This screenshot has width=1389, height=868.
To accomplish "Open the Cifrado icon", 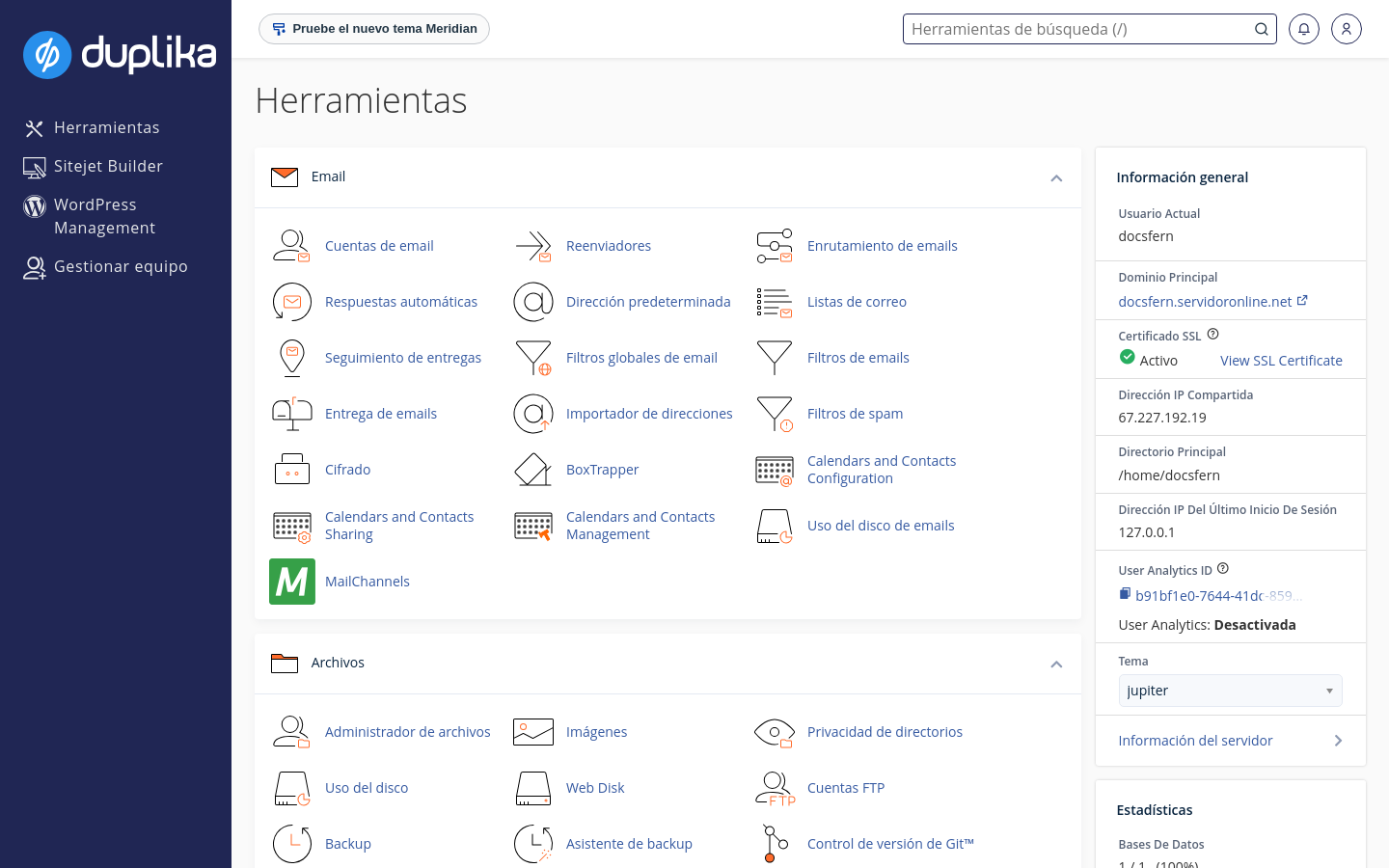I will pyautogui.click(x=291, y=470).
